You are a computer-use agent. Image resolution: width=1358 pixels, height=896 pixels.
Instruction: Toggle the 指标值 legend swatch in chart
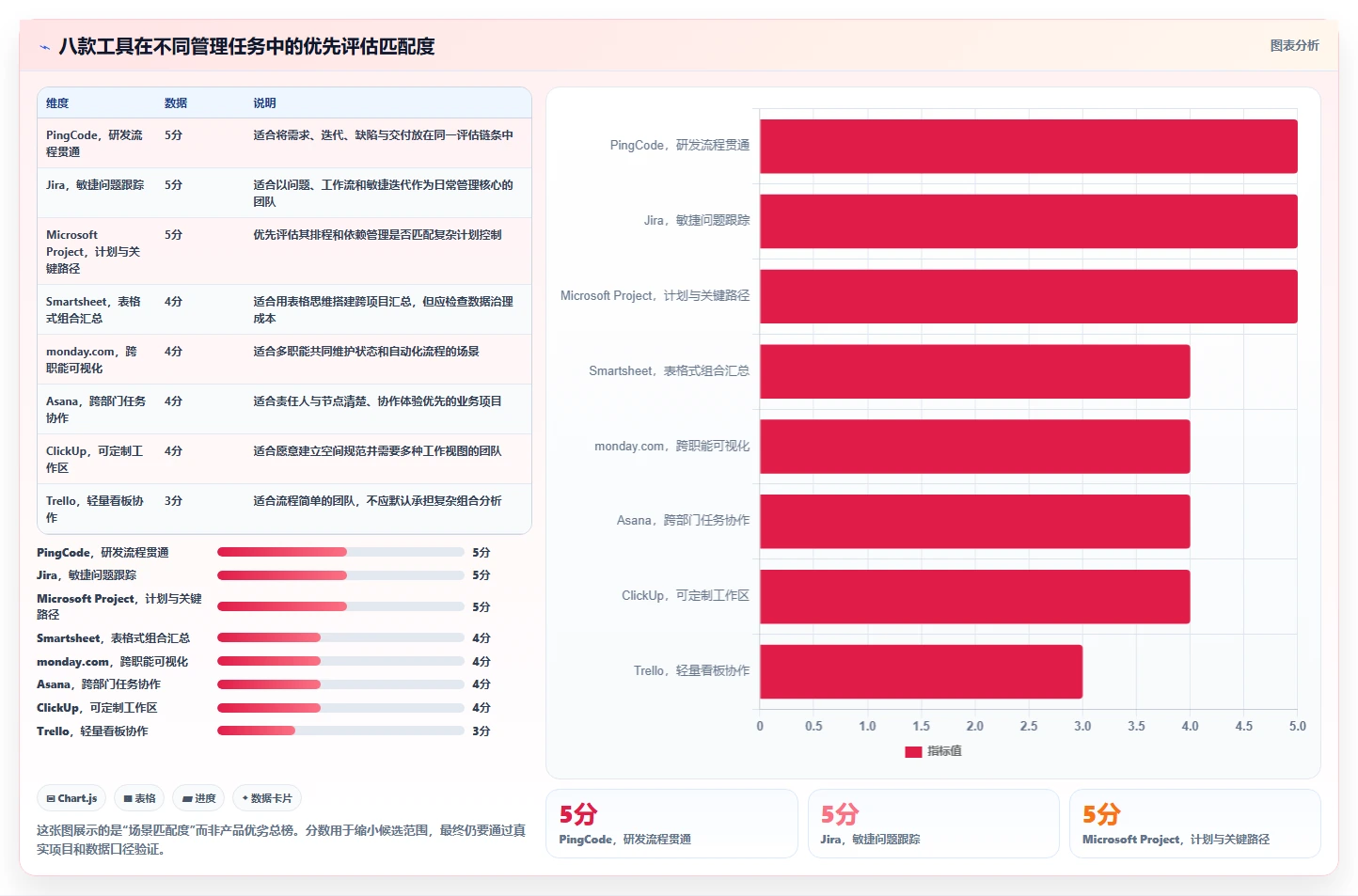click(x=913, y=751)
